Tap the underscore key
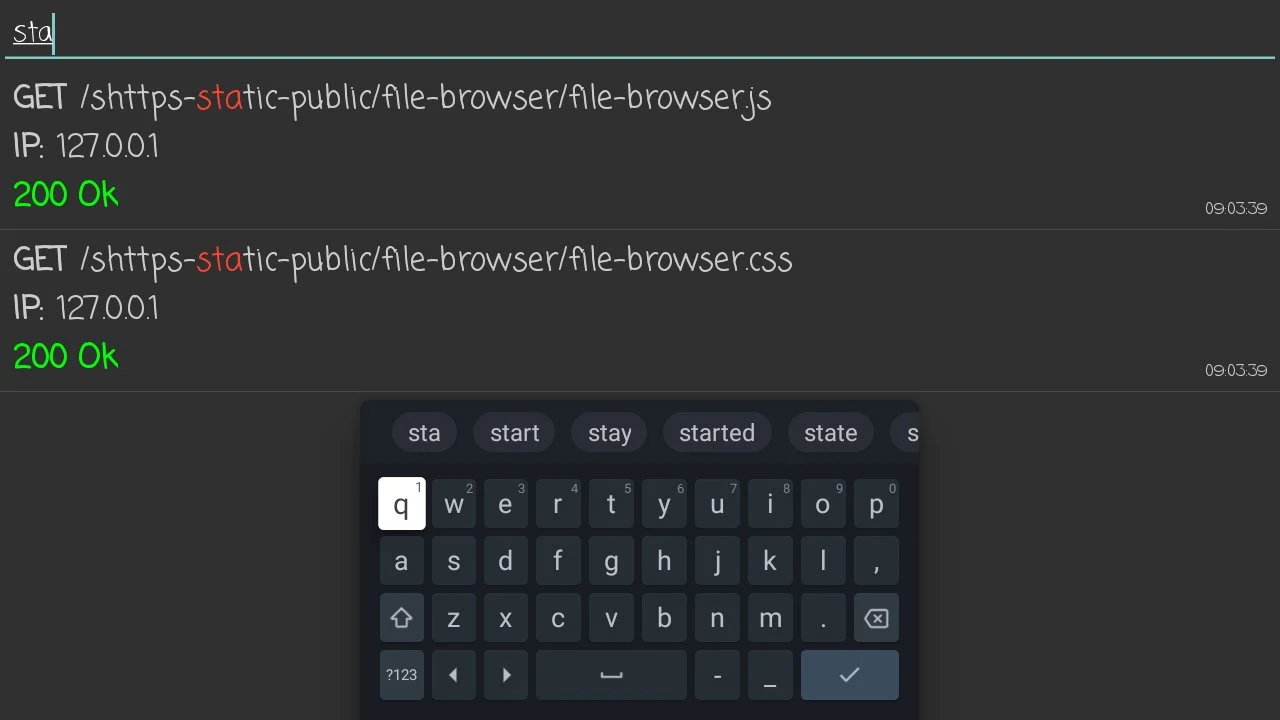Screen dimensions: 1280x720 (770, 675)
